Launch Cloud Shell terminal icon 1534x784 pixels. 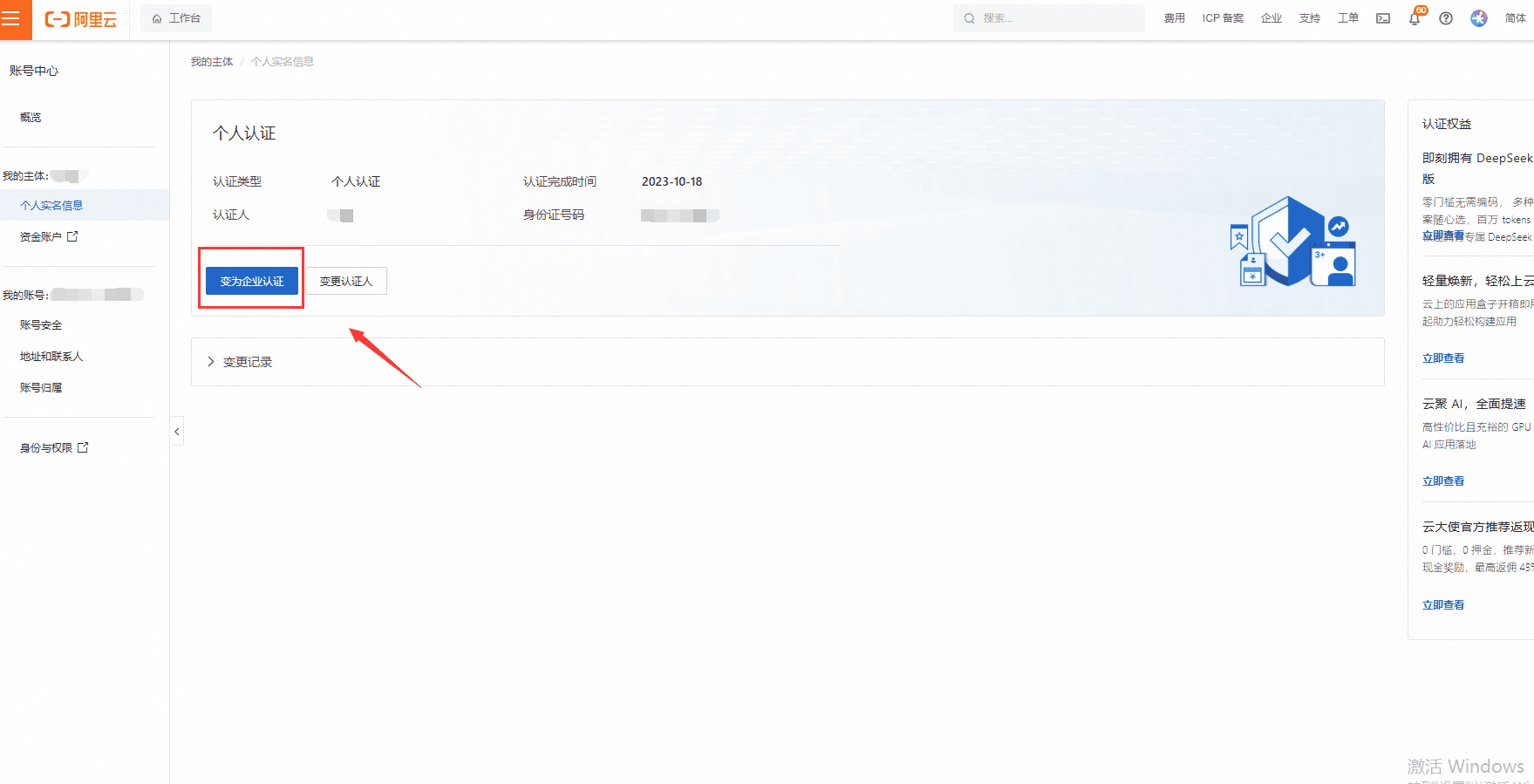coord(1383,18)
